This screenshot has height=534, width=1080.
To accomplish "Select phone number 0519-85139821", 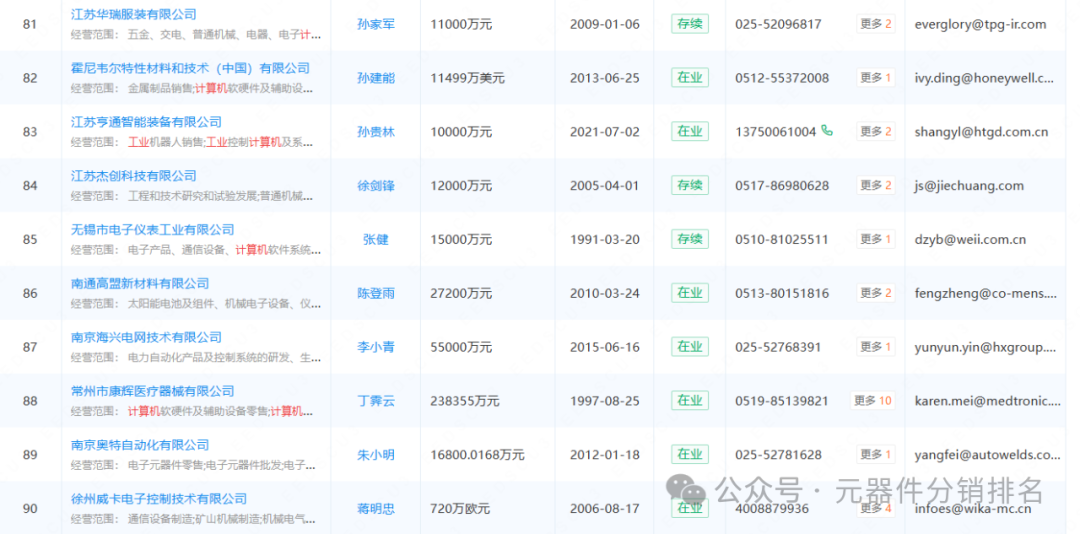I will [782, 400].
